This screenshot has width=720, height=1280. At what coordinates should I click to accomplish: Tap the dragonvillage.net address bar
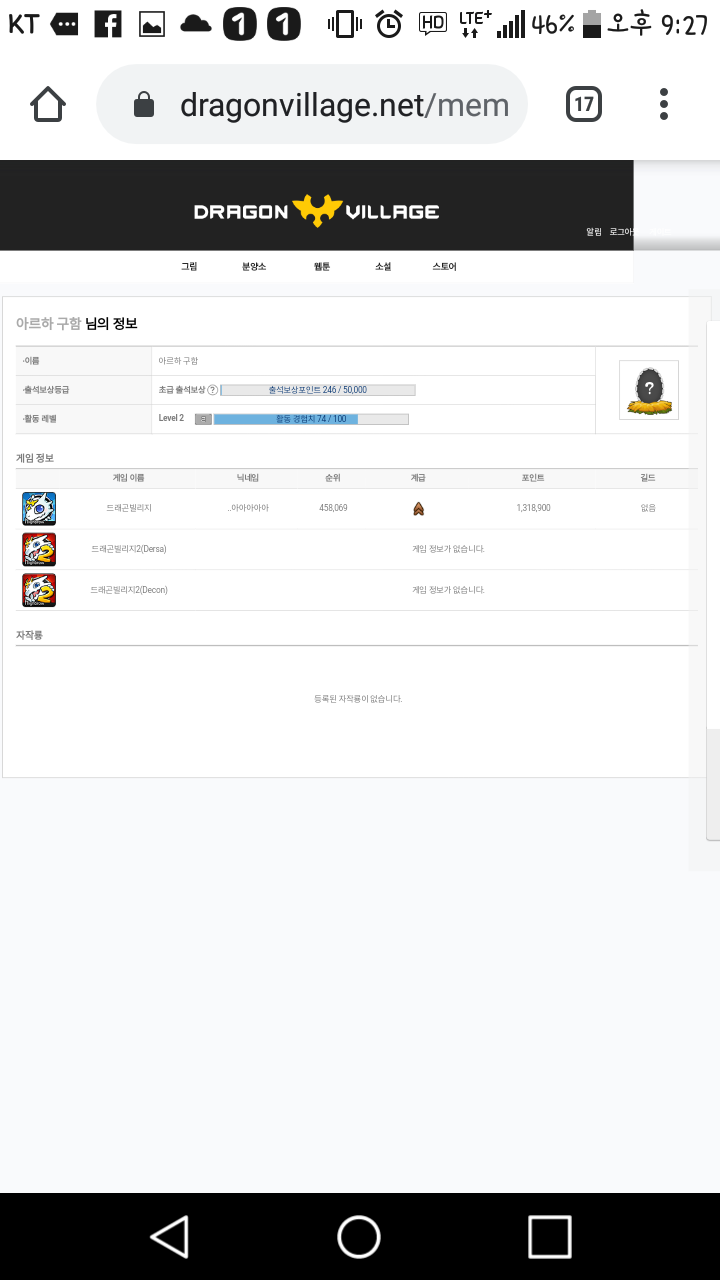pyautogui.click(x=311, y=105)
